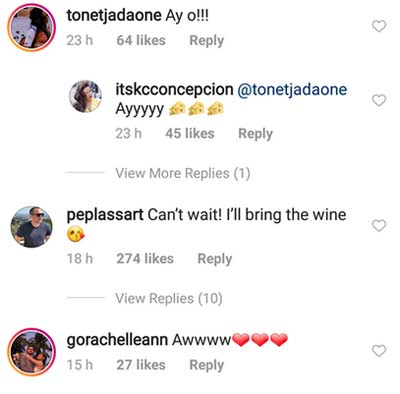Heart gorachelleann's Awwww comment
Image resolution: width=400 pixels, height=394 pixels.
(379, 351)
